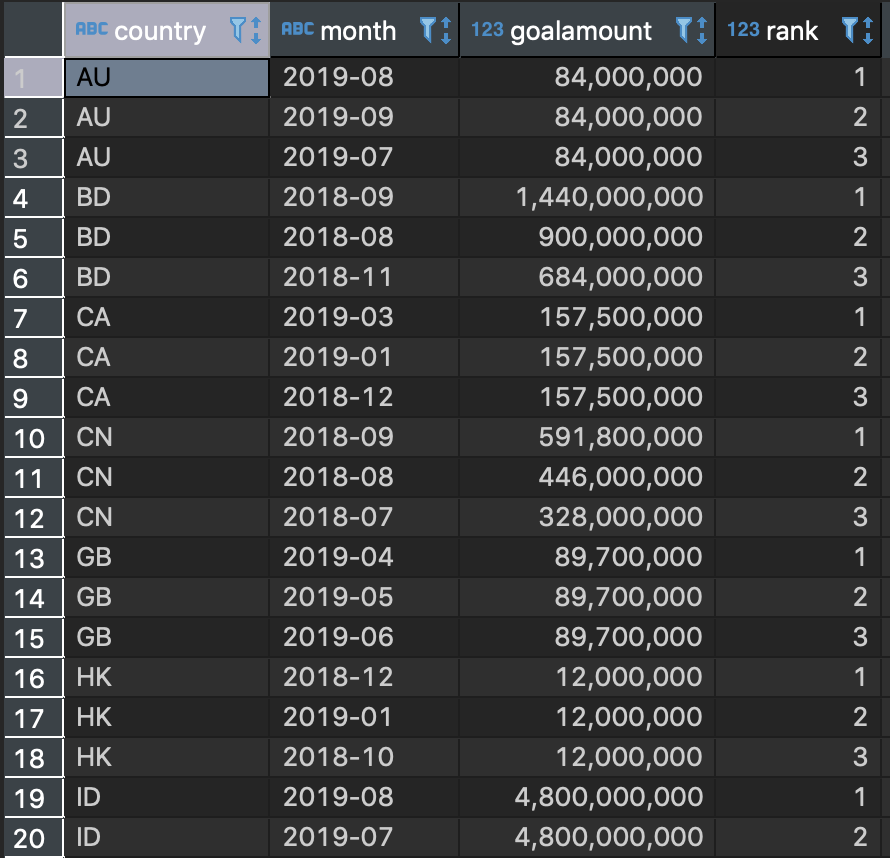Select row number 13 header

pyautogui.click(x=33, y=557)
